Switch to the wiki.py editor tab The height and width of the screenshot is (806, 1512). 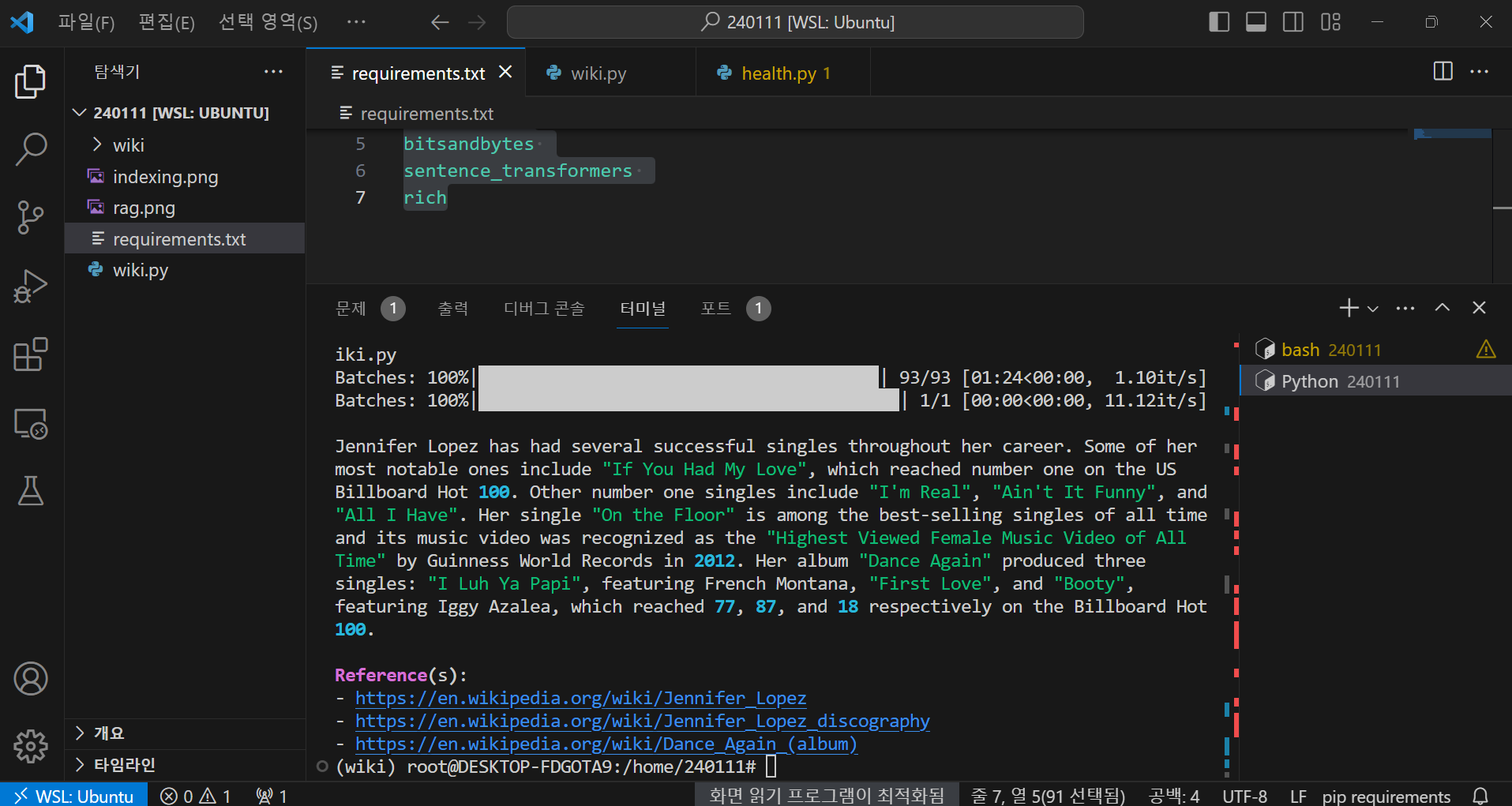coord(610,73)
